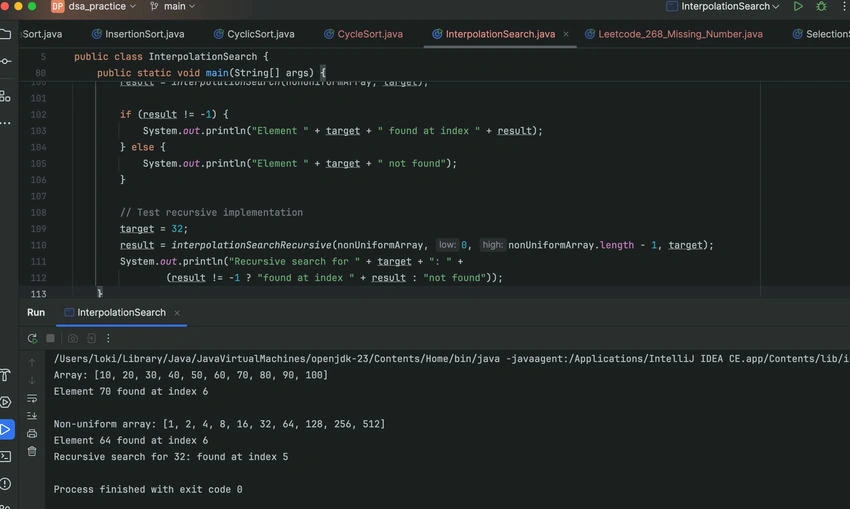Screen dimensions: 850x509
Task: Click the 'Non-uniform array' output line
Action: [219, 424]
